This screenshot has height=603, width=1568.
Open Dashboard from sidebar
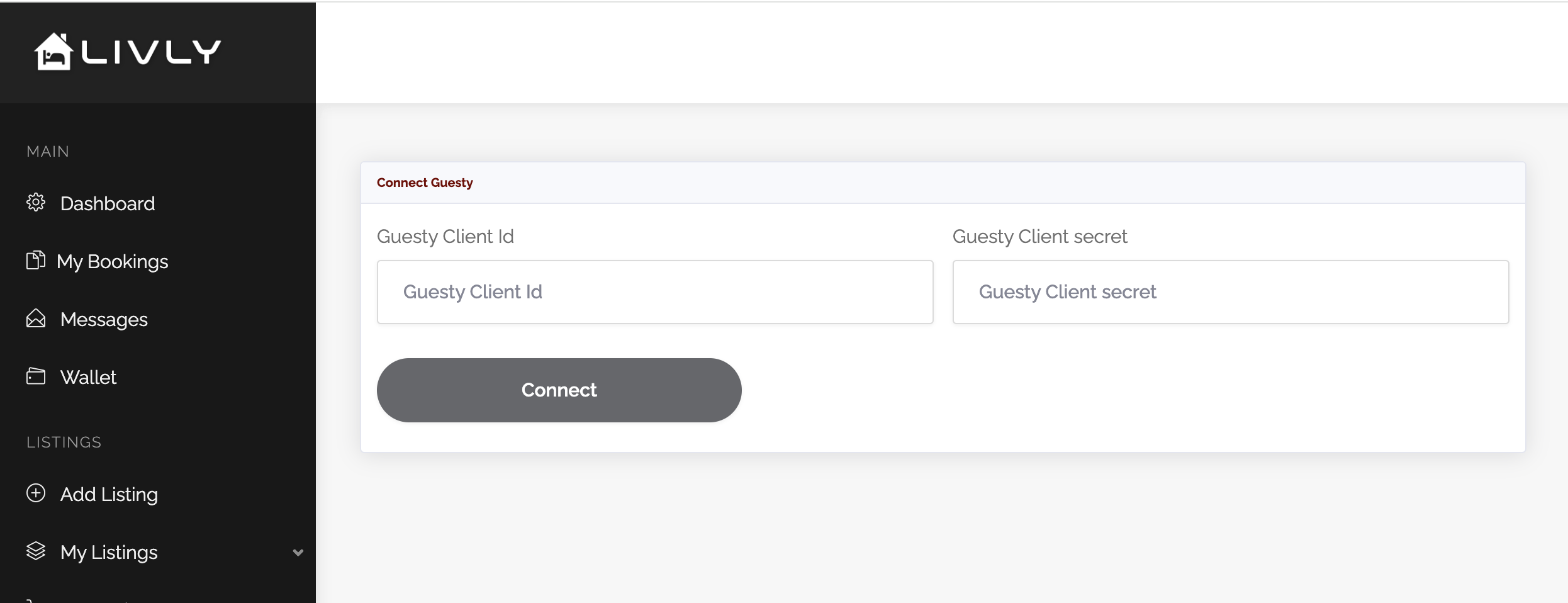click(108, 204)
